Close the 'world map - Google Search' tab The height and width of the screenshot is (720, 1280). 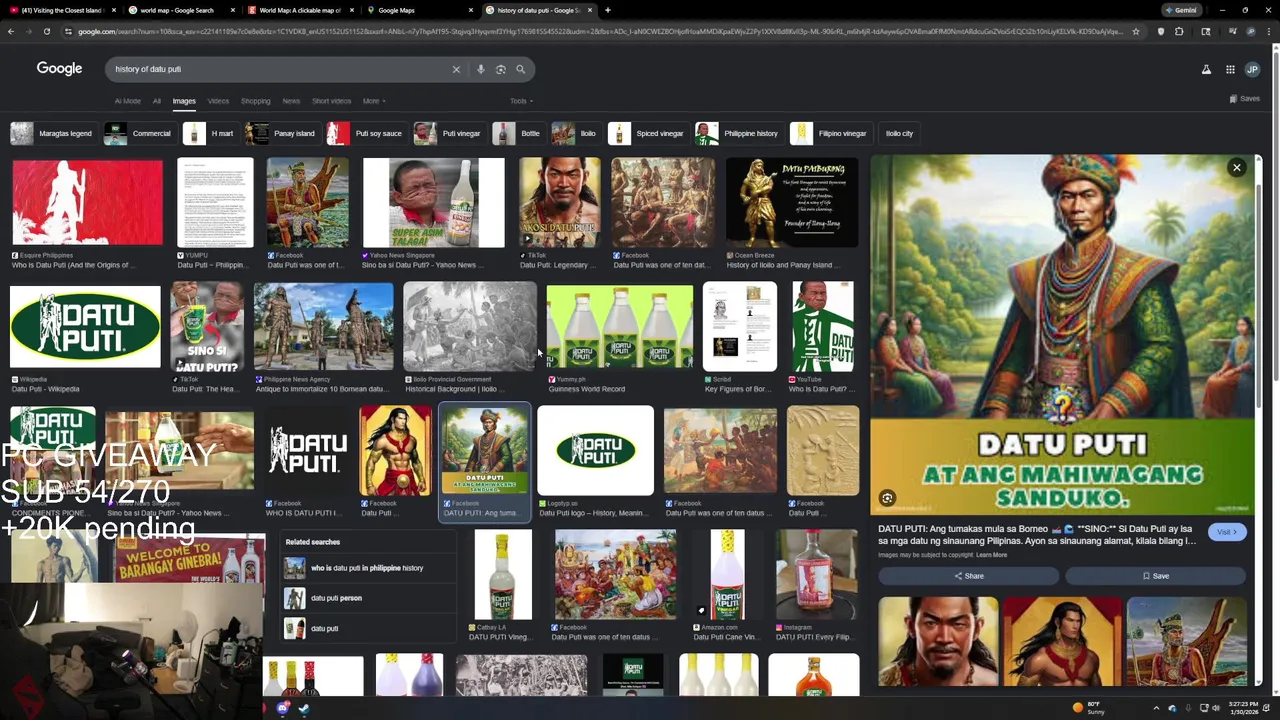coord(233,10)
